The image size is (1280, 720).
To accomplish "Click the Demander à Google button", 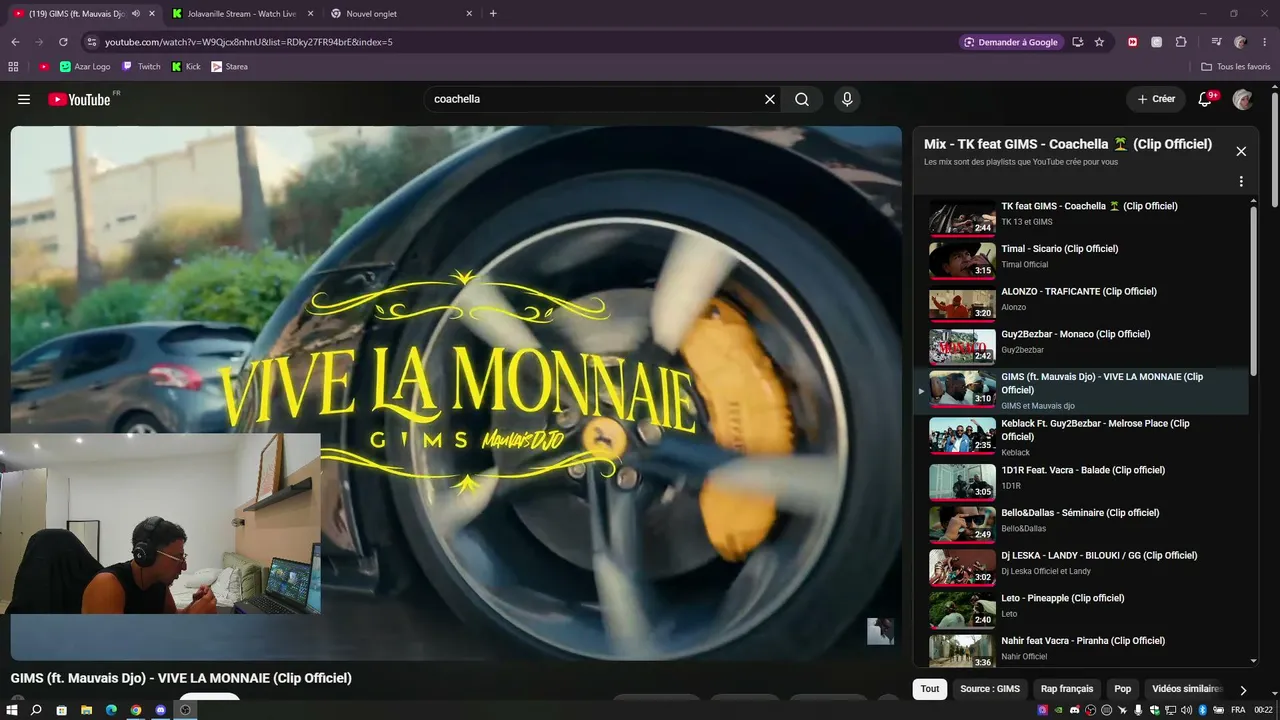I will tap(1011, 42).
